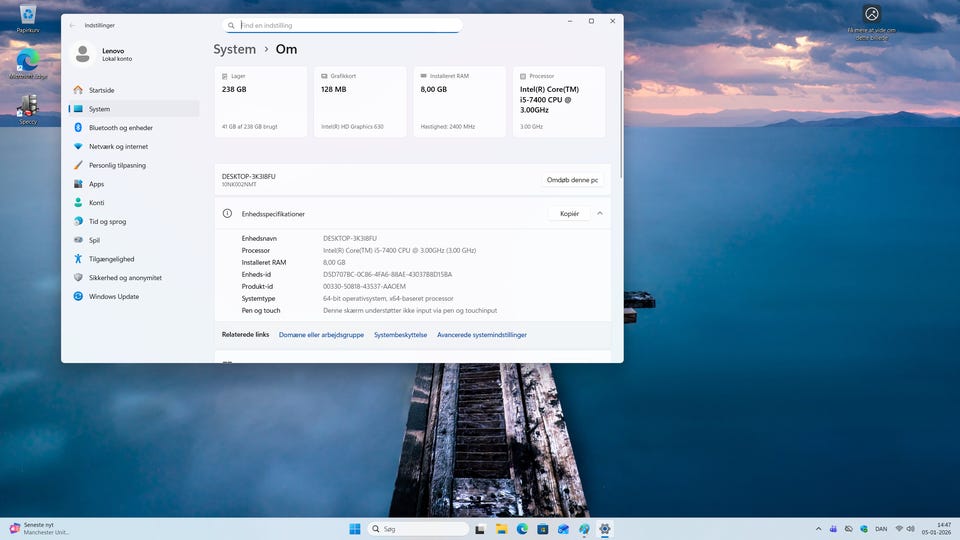Open the Bluetooth og enheder settings icon

pos(78,128)
